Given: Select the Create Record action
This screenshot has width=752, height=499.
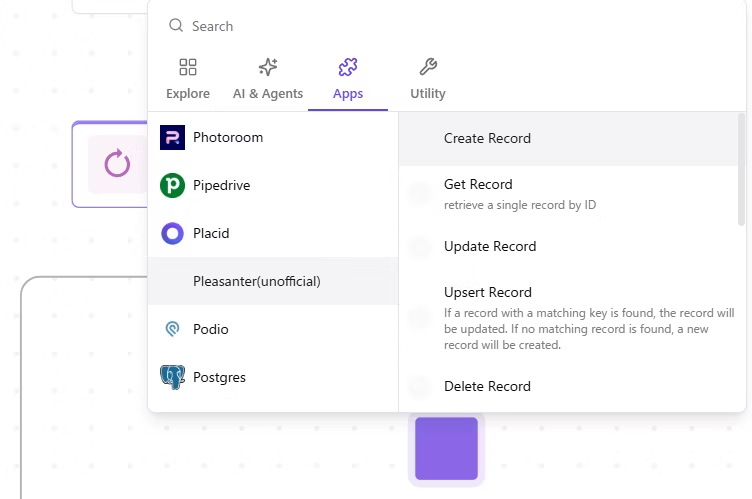Looking at the screenshot, I should pyautogui.click(x=568, y=139).
